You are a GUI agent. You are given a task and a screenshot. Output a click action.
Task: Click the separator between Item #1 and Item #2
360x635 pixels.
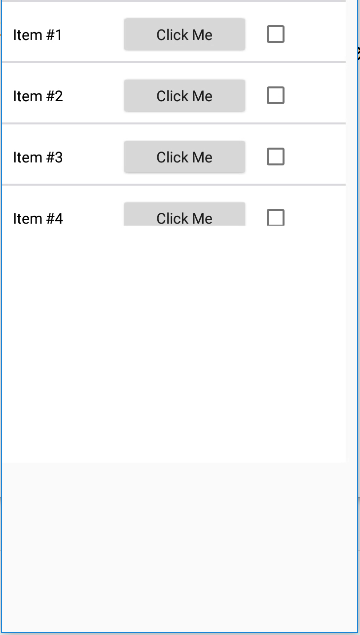click(x=174, y=62)
